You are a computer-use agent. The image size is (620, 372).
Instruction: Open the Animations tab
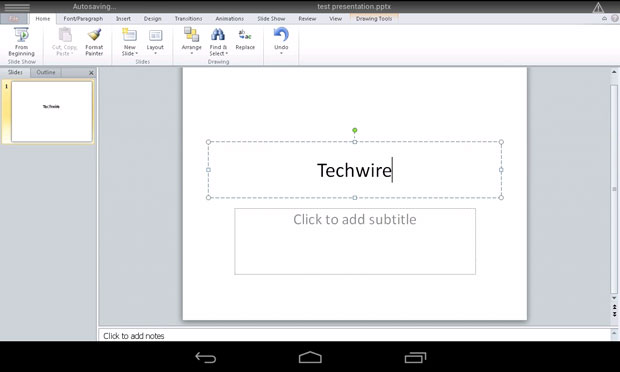[x=229, y=19]
